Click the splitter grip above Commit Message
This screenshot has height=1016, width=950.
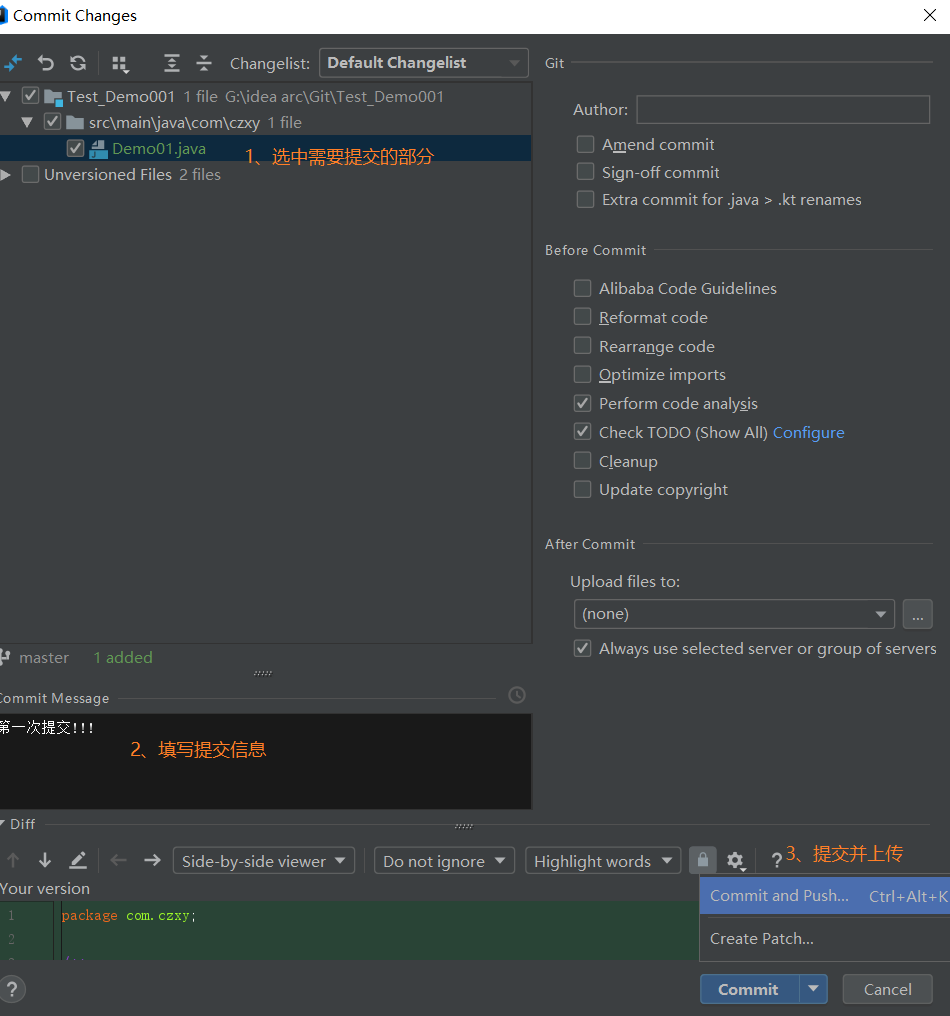coord(262,673)
